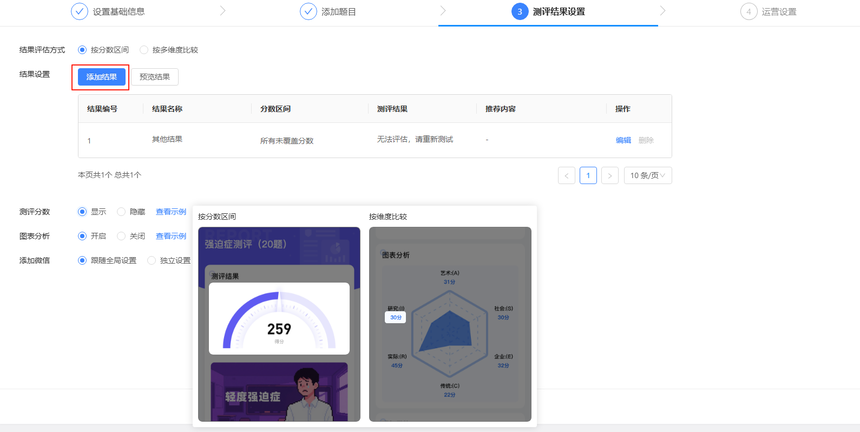This screenshot has width=860, height=432.
Task: Click the 推荐内容 column header
Action: [x=501, y=109]
